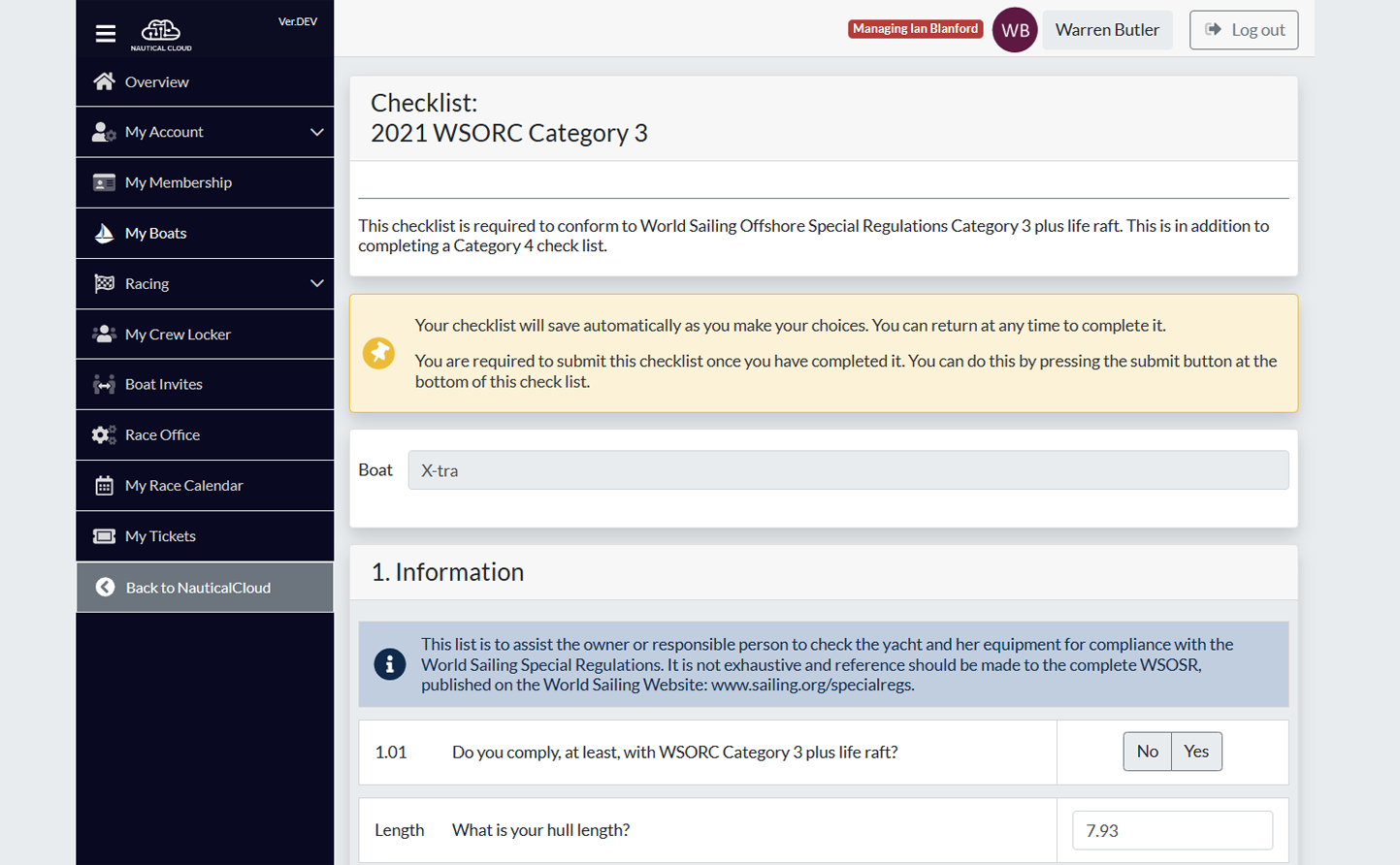Open the Race Office menu item

205,434
